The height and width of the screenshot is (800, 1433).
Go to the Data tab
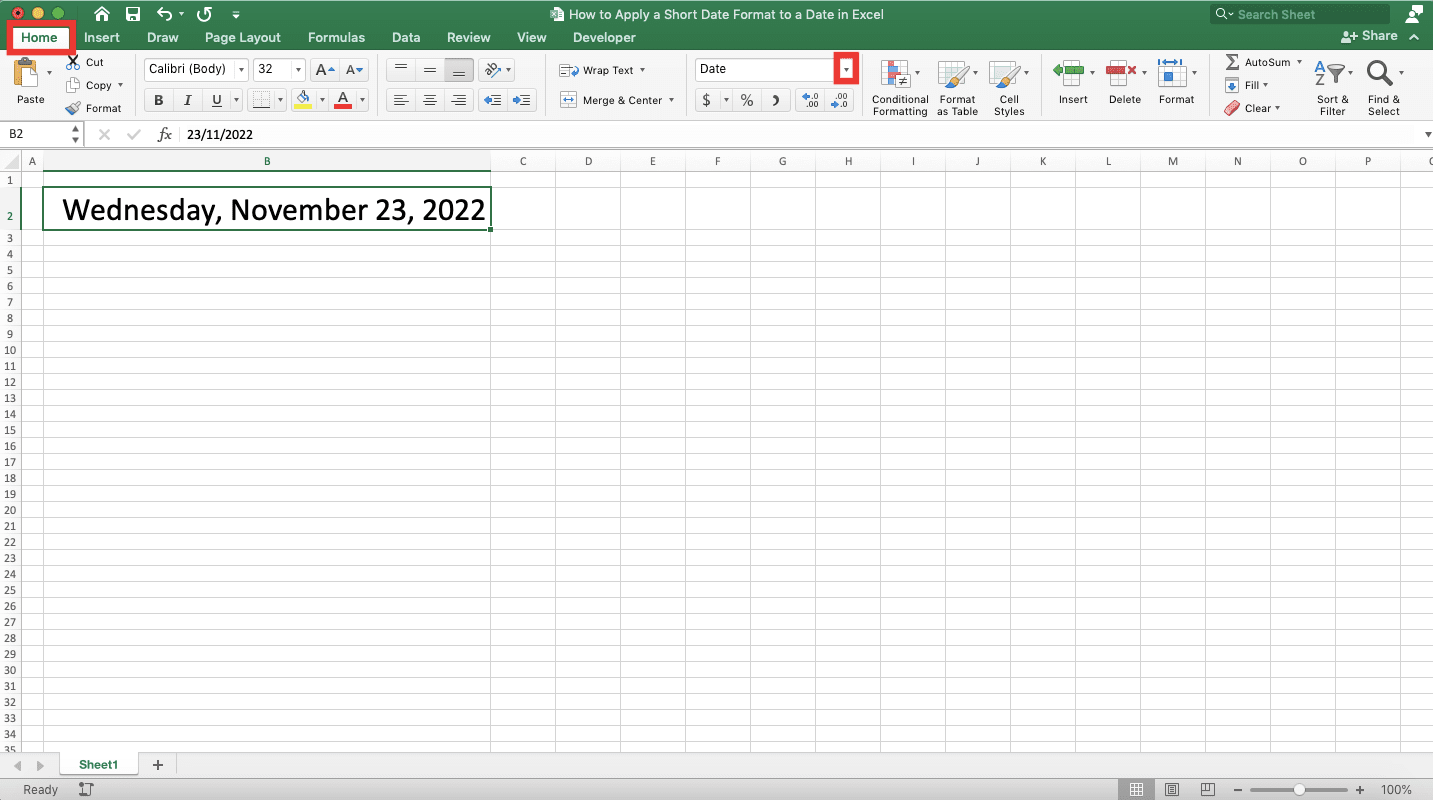(x=406, y=37)
